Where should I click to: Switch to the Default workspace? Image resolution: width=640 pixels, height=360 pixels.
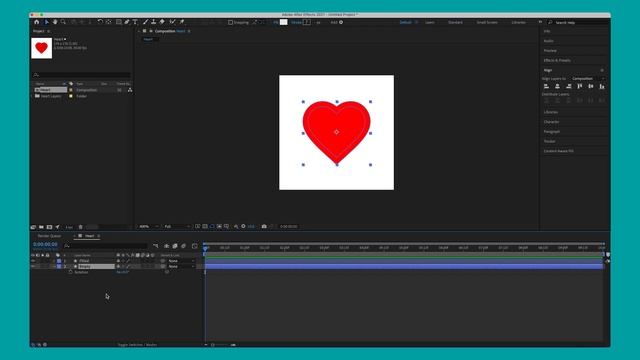[405, 22]
